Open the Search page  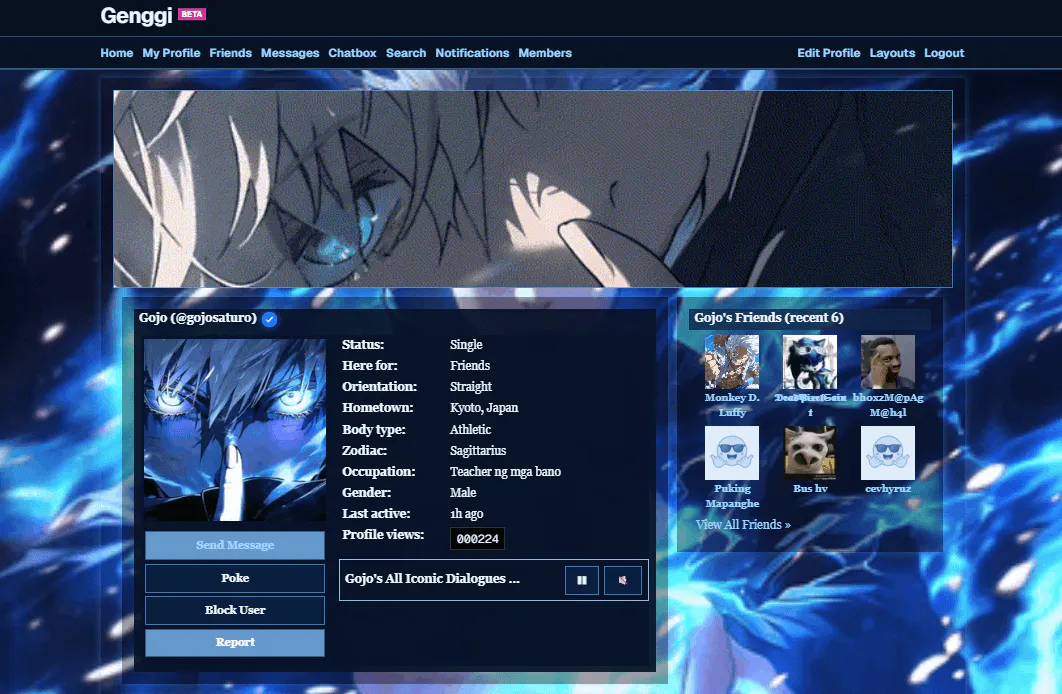tap(406, 53)
